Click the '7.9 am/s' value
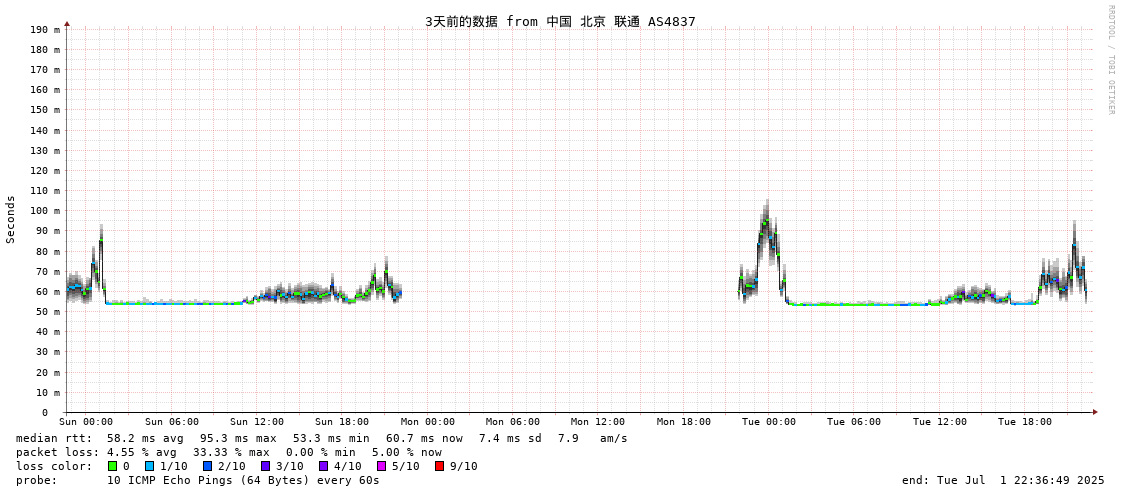Image resolution: width=1121 pixels, height=494 pixels. [593, 438]
